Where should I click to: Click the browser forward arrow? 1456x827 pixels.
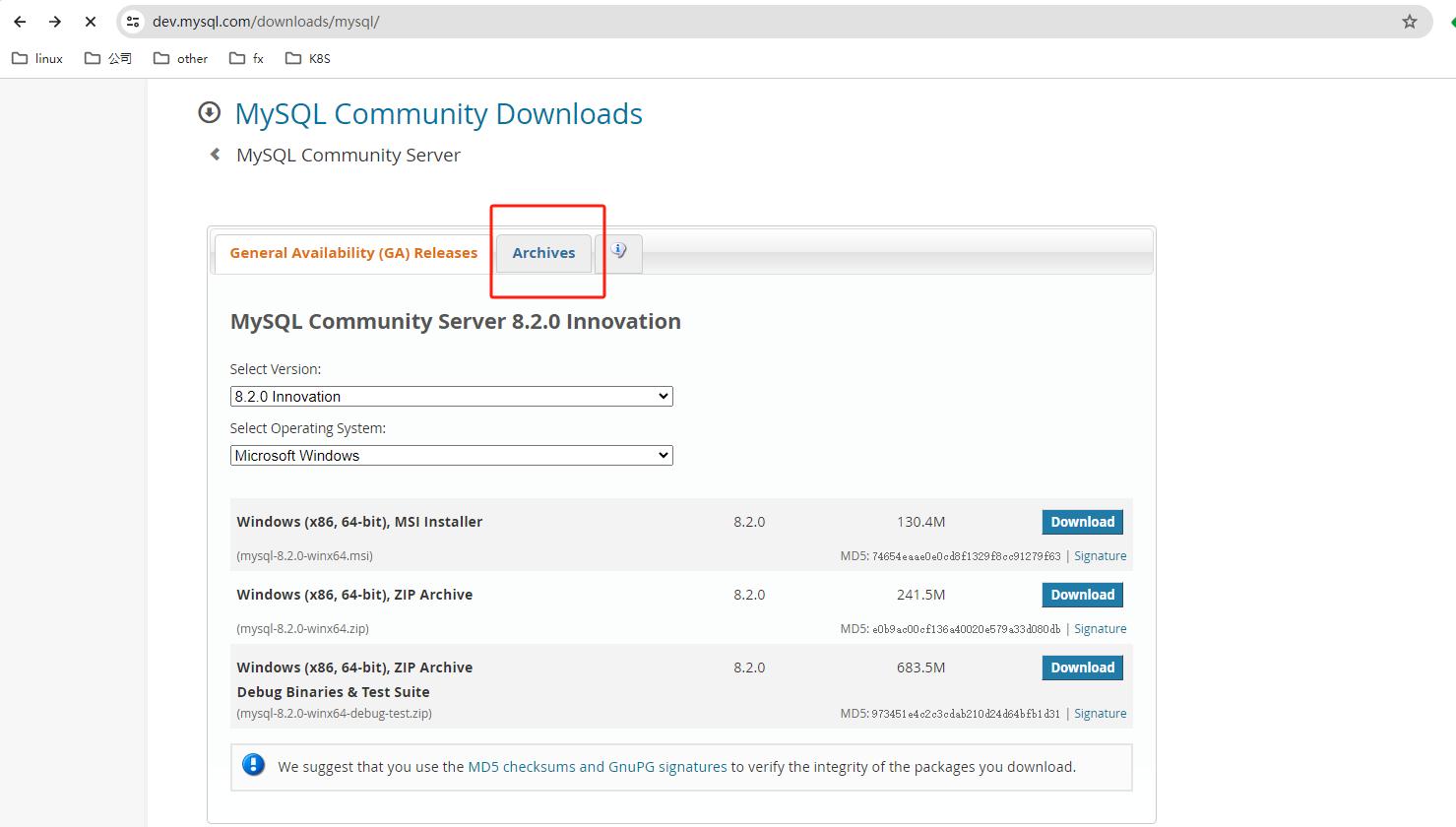pyautogui.click(x=55, y=22)
